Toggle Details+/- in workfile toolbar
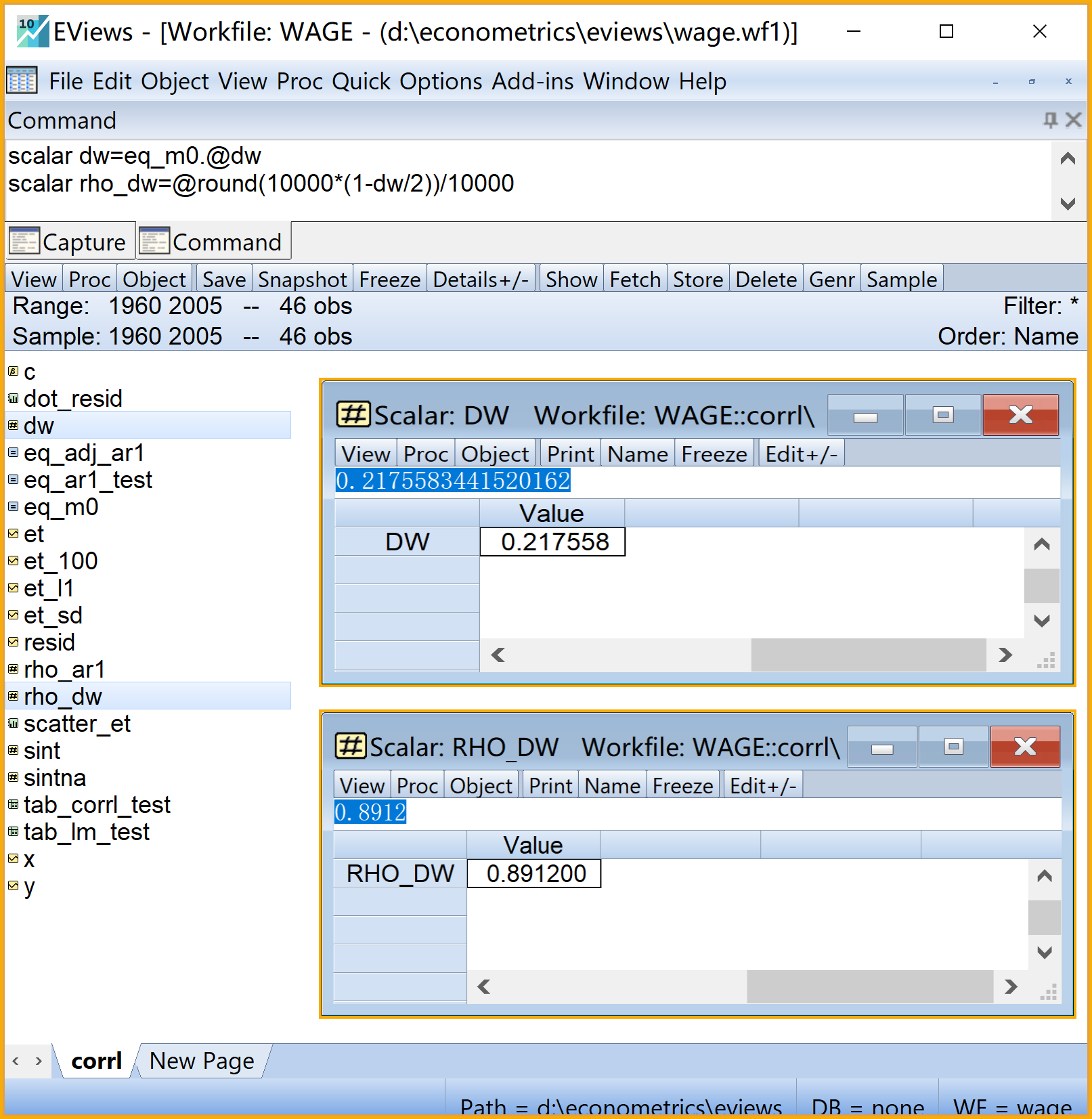 click(480, 279)
